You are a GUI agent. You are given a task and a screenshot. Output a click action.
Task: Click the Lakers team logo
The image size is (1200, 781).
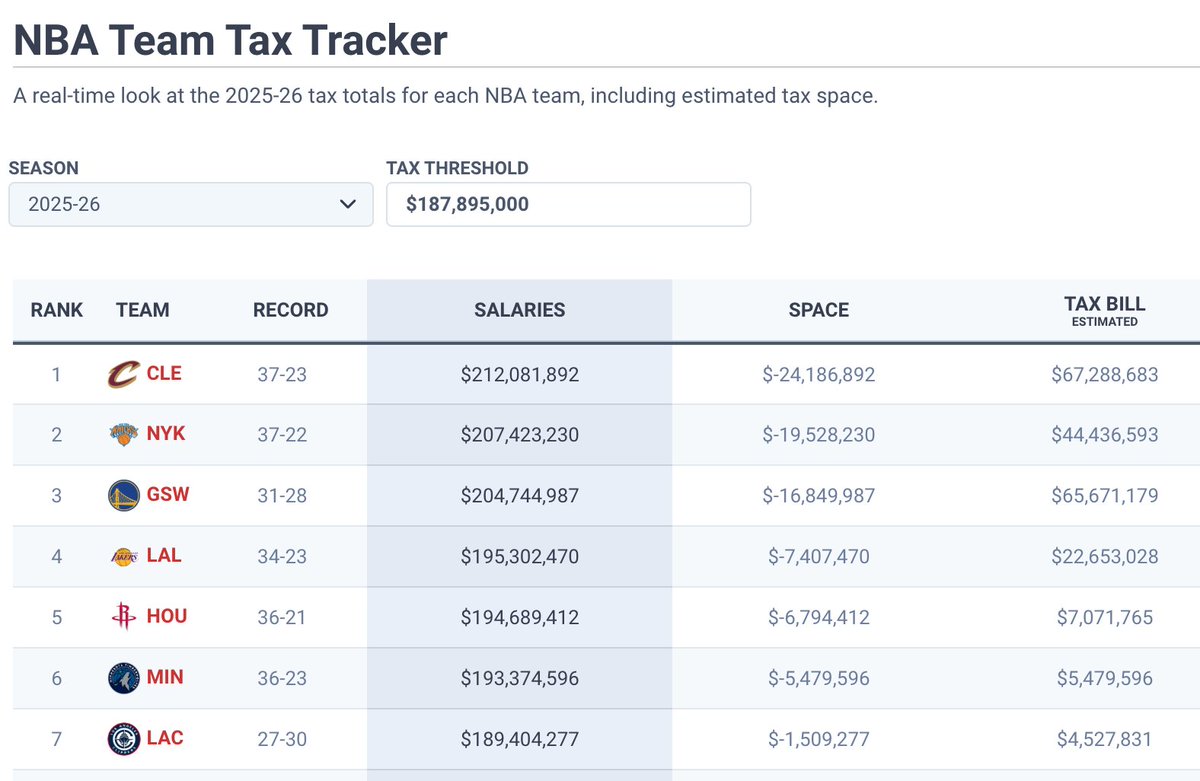point(123,557)
